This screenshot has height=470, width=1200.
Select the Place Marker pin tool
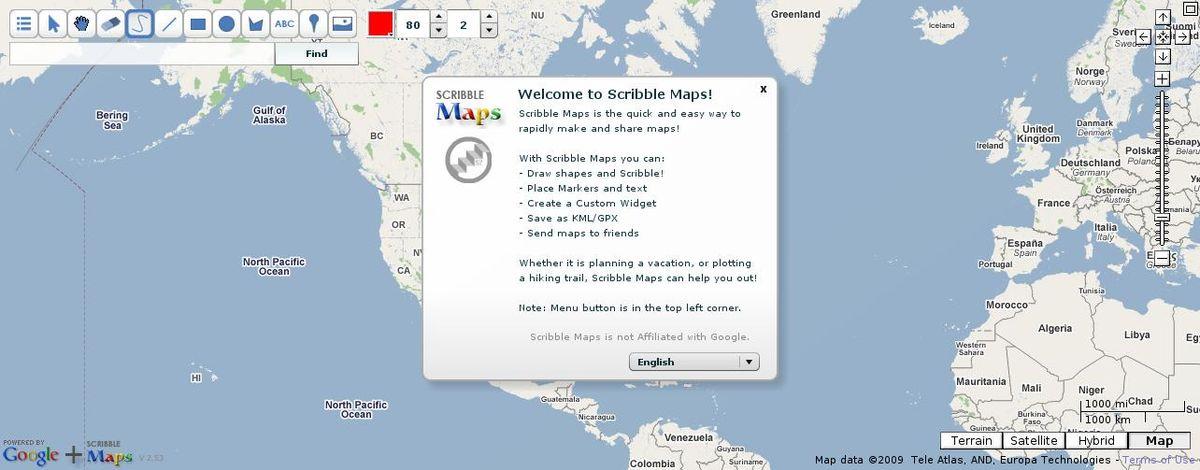point(314,24)
